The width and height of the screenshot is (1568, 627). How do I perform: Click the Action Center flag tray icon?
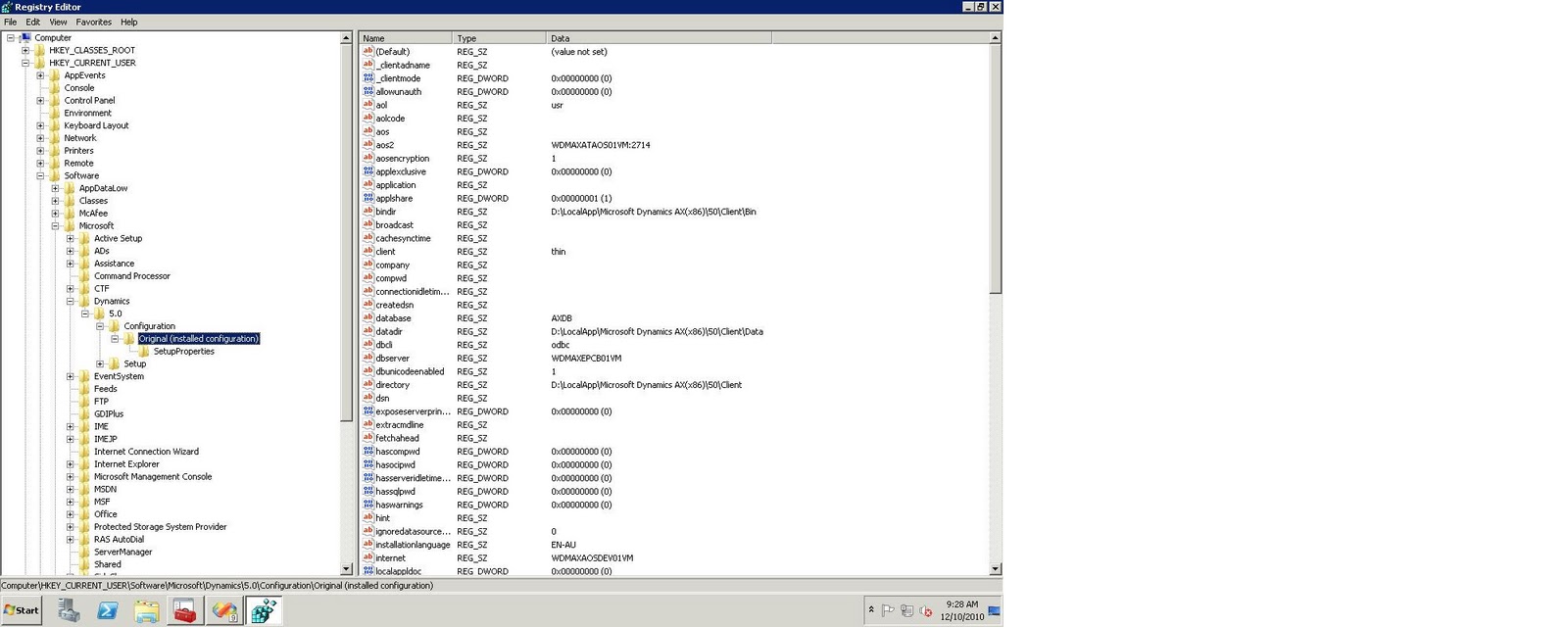tap(888, 610)
